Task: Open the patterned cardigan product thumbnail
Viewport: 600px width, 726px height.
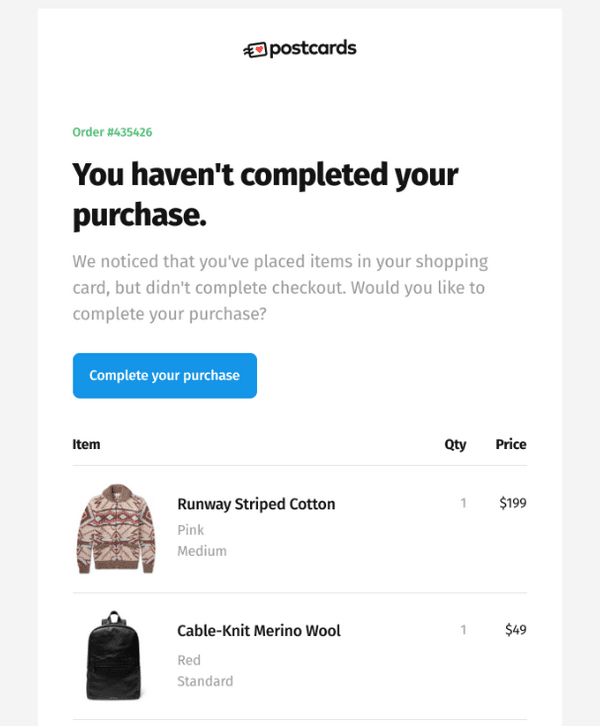Action: [x=116, y=529]
